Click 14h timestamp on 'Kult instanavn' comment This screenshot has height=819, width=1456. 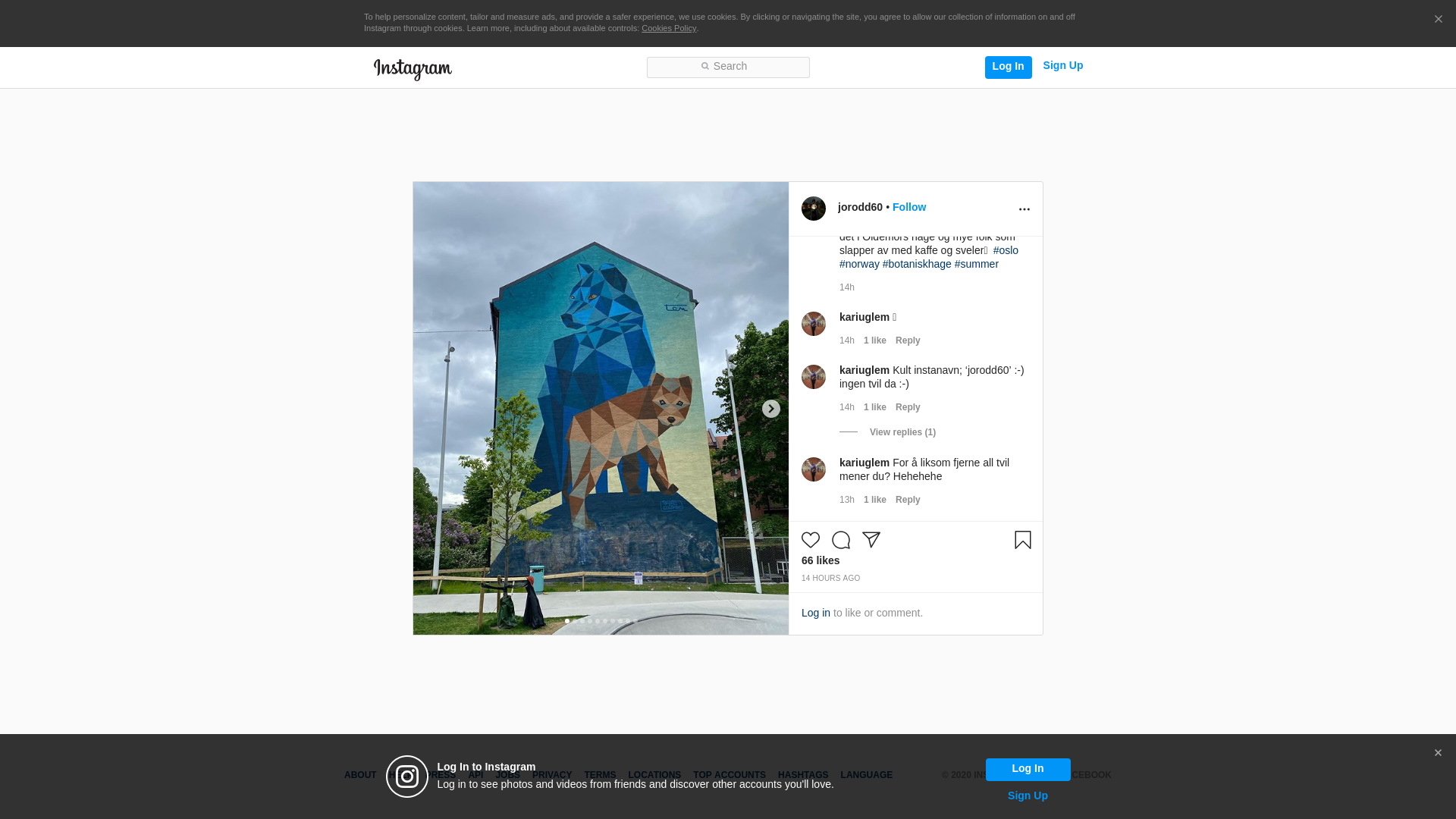point(847,407)
